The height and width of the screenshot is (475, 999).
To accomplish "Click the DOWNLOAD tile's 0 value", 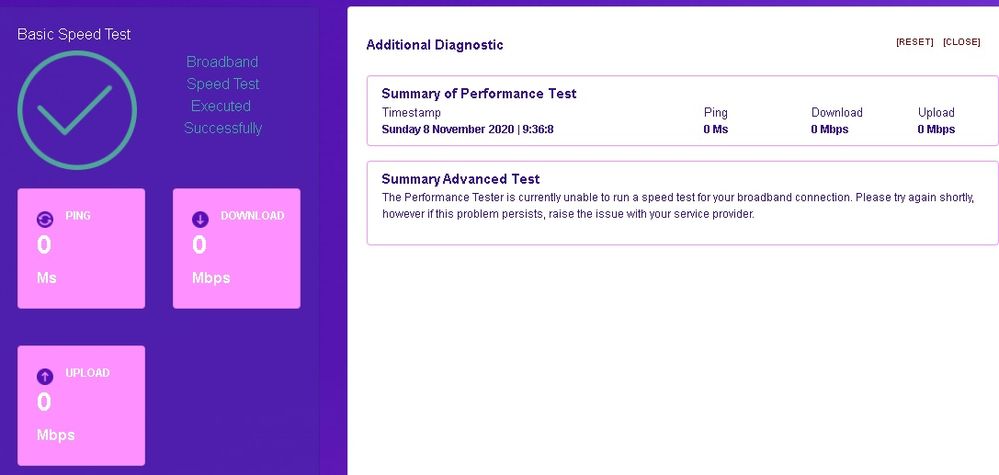I will point(199,245).
